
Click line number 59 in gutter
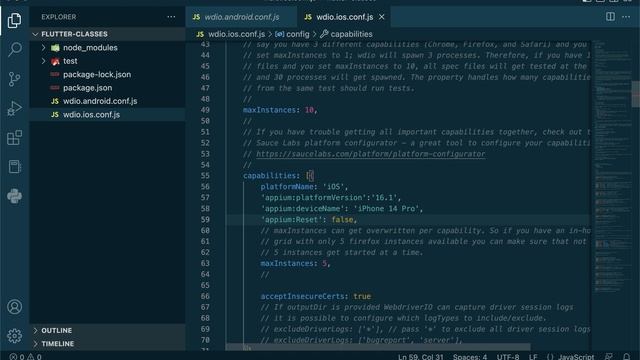205,220
